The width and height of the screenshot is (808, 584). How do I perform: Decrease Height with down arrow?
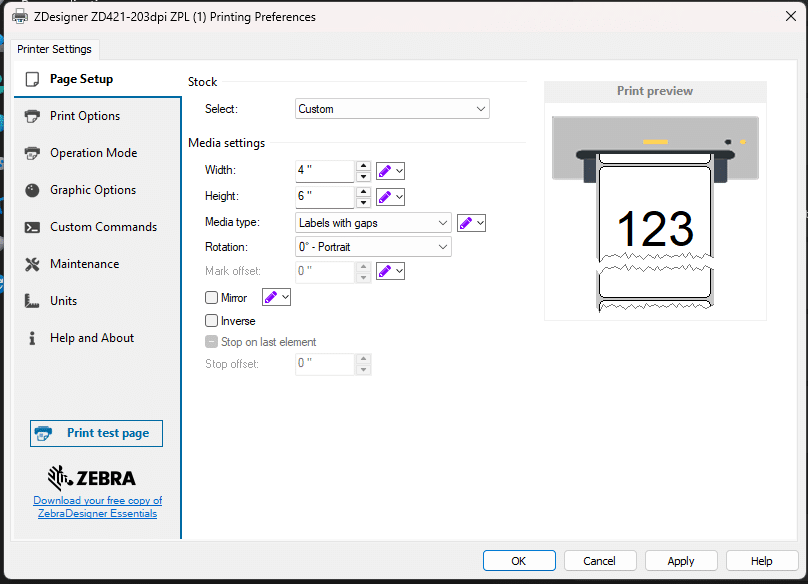click(x=363, y=203)
